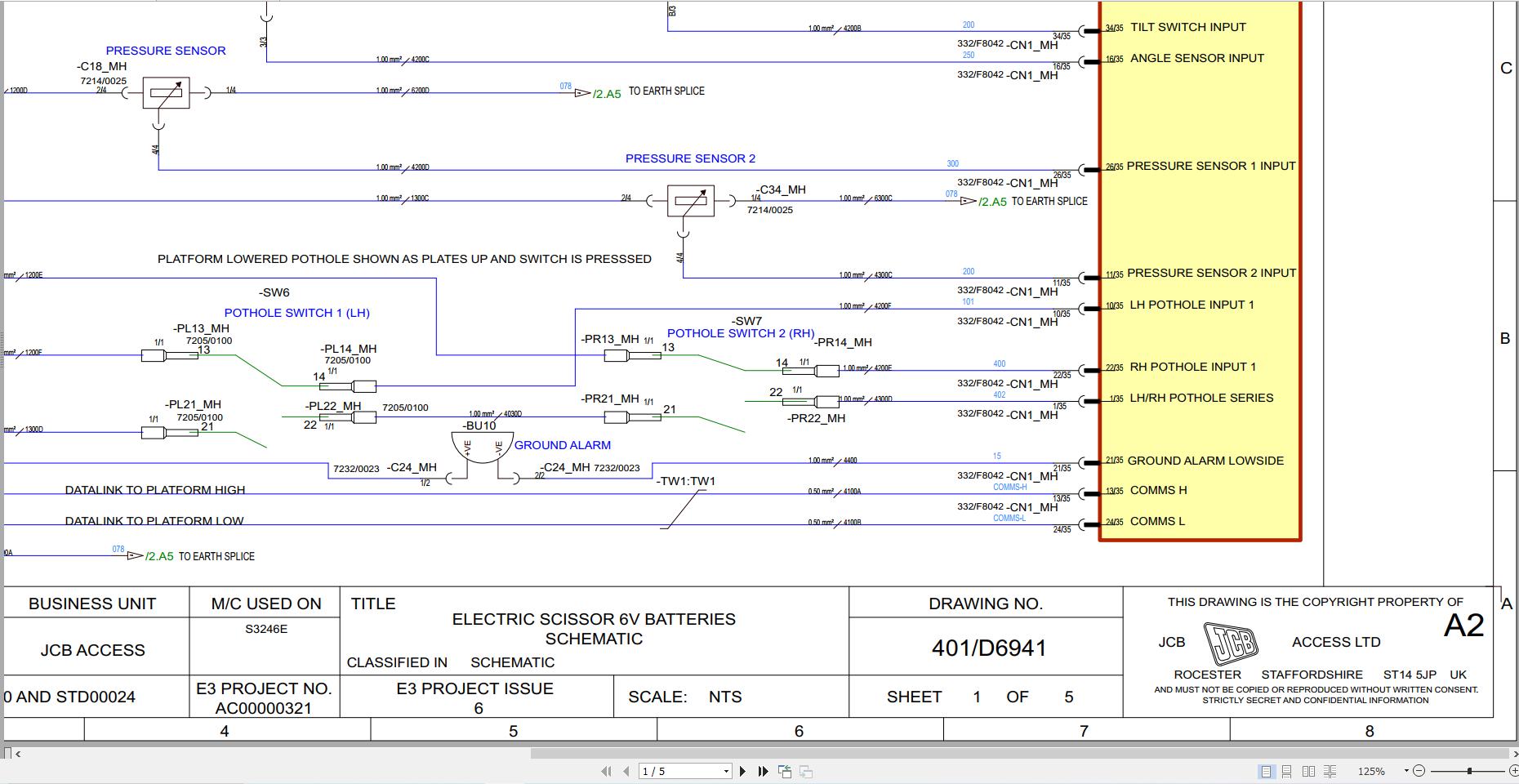The height and width of the screenshot is (784, 1519).
Task: Go to the first page
Action: [x=606, y=771]
